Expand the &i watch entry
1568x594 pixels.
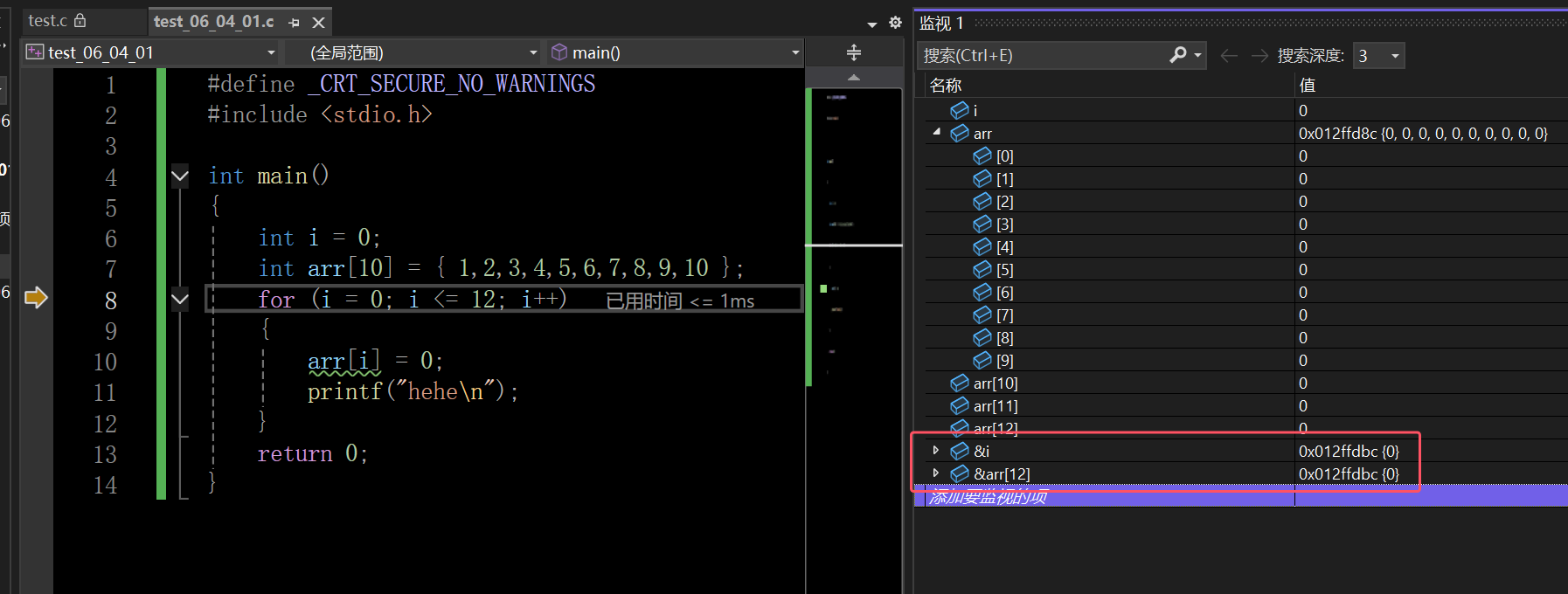coord(936,451)
